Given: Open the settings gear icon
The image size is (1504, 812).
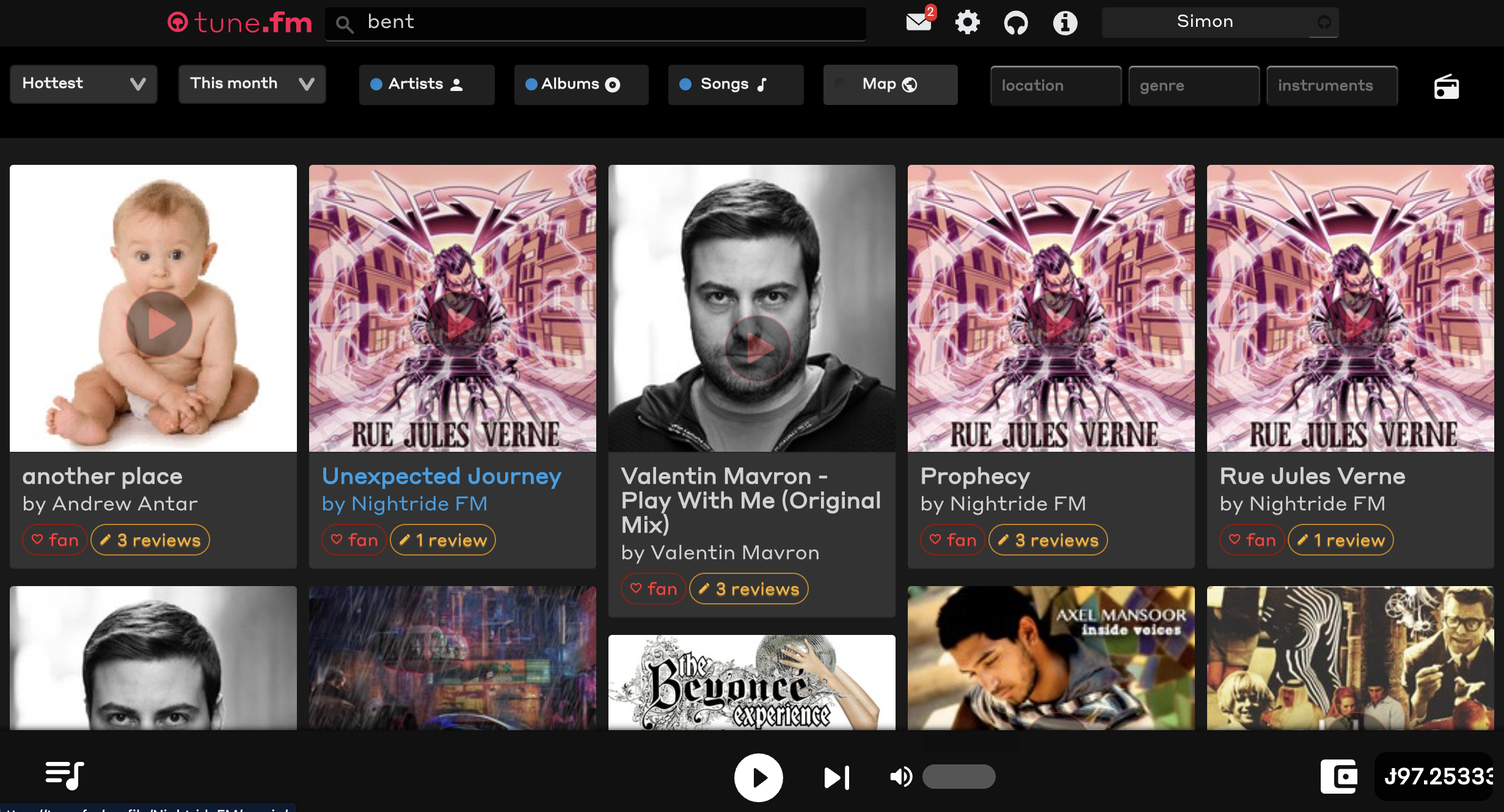Looking at the screenshot, I should tap(968, 23).
